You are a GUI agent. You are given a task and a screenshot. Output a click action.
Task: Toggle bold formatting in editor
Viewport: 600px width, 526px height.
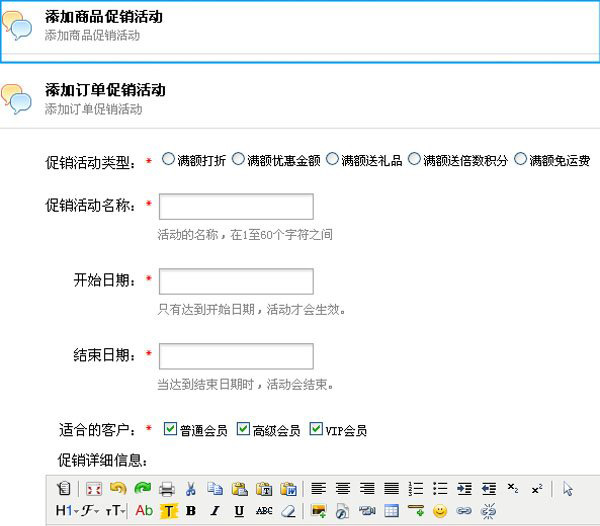tap(191, 511)
